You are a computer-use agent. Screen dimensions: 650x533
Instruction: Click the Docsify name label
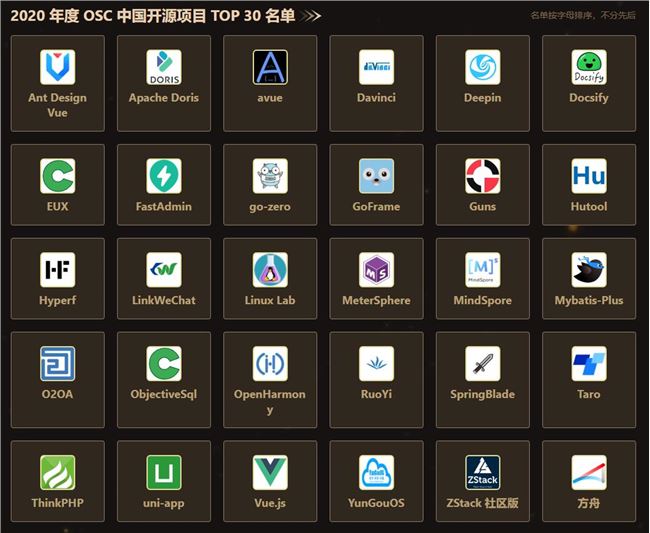pos(589,98)
